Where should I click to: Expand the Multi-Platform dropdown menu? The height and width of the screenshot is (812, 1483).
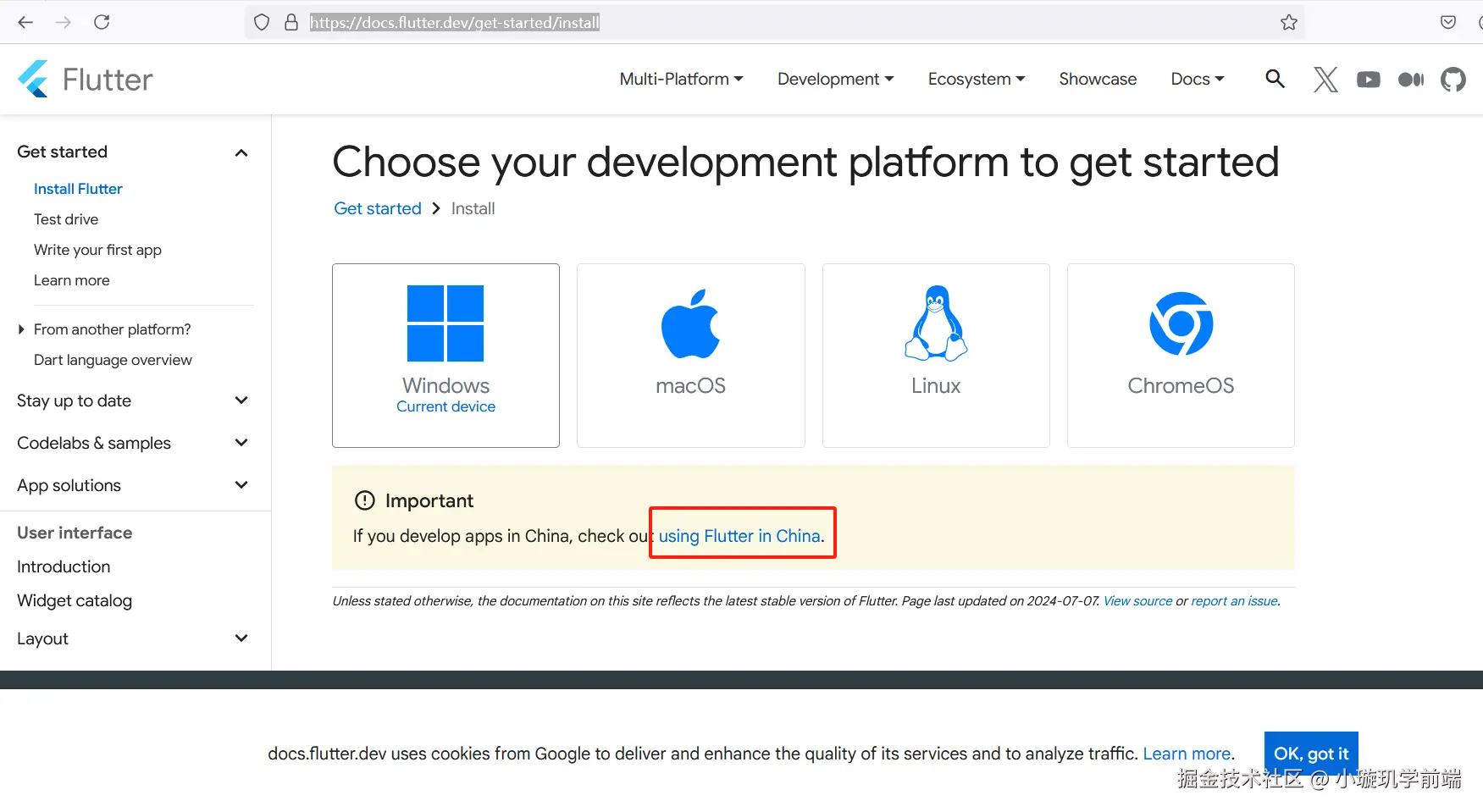681,79
